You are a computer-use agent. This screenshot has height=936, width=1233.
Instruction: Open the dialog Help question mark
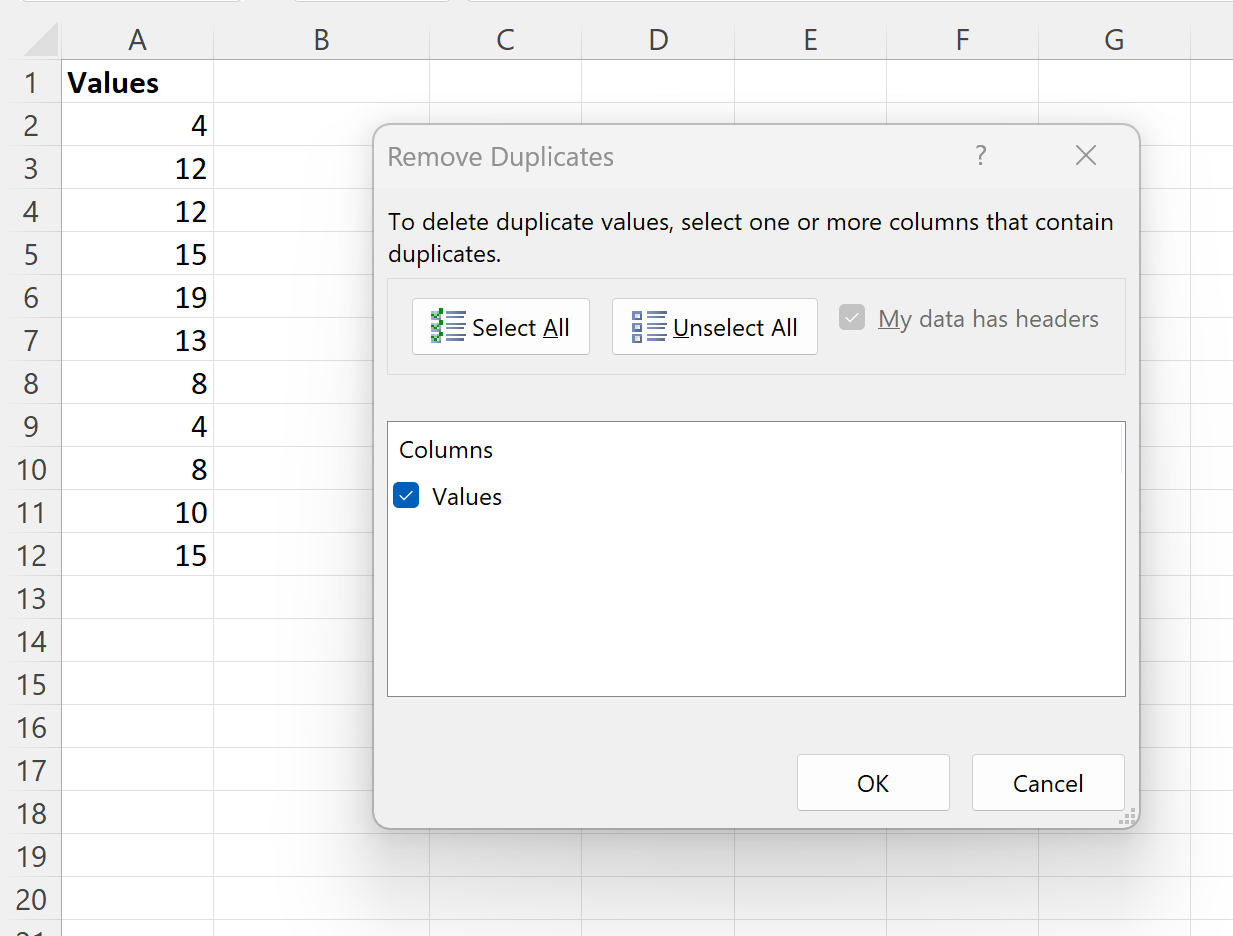click(x=980, y=156)
